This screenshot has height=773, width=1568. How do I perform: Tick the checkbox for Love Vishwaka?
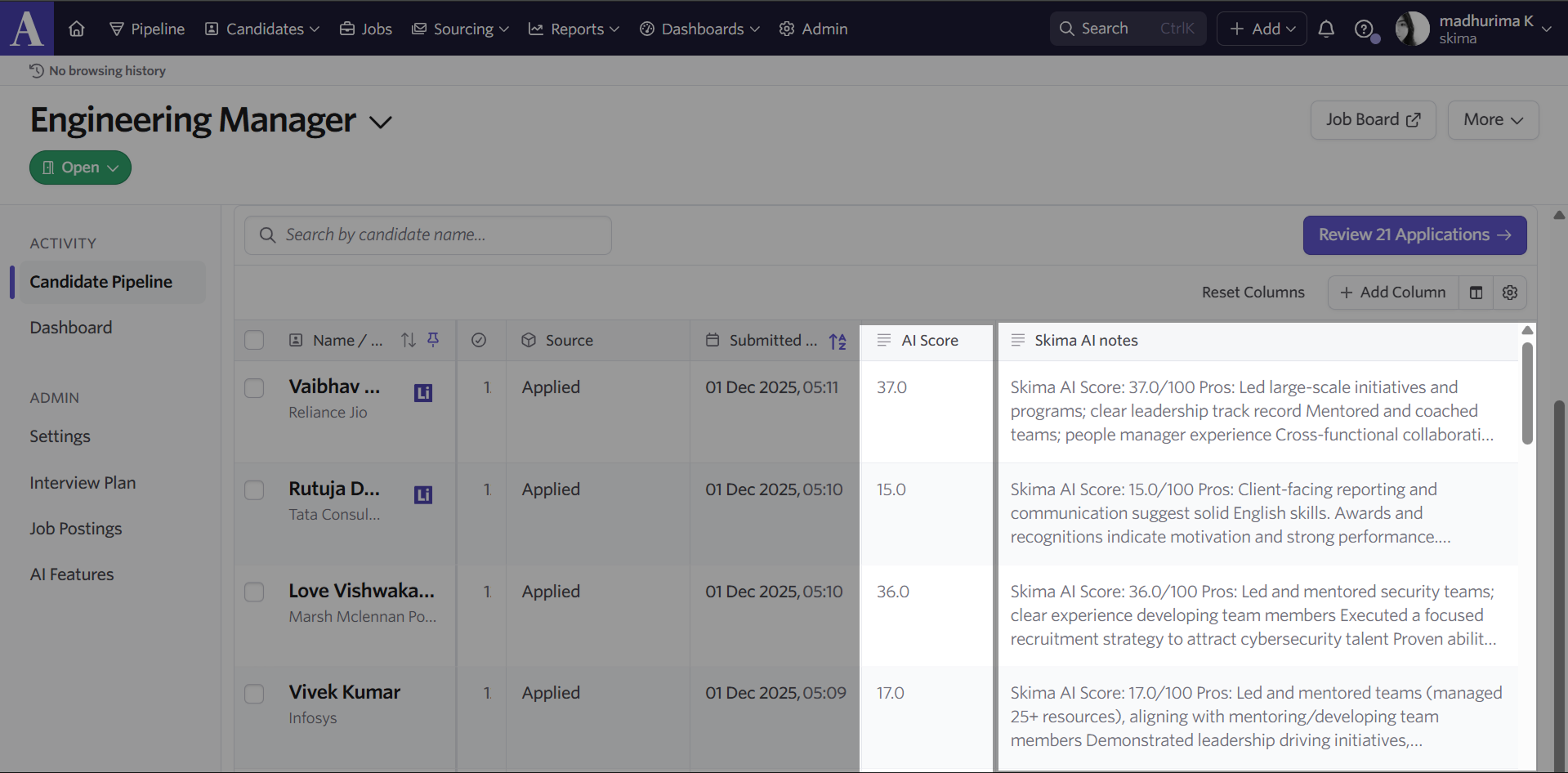254,592
